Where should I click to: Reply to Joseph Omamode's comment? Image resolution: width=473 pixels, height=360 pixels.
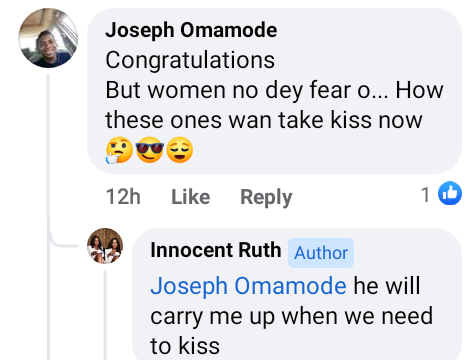point(266,197)
